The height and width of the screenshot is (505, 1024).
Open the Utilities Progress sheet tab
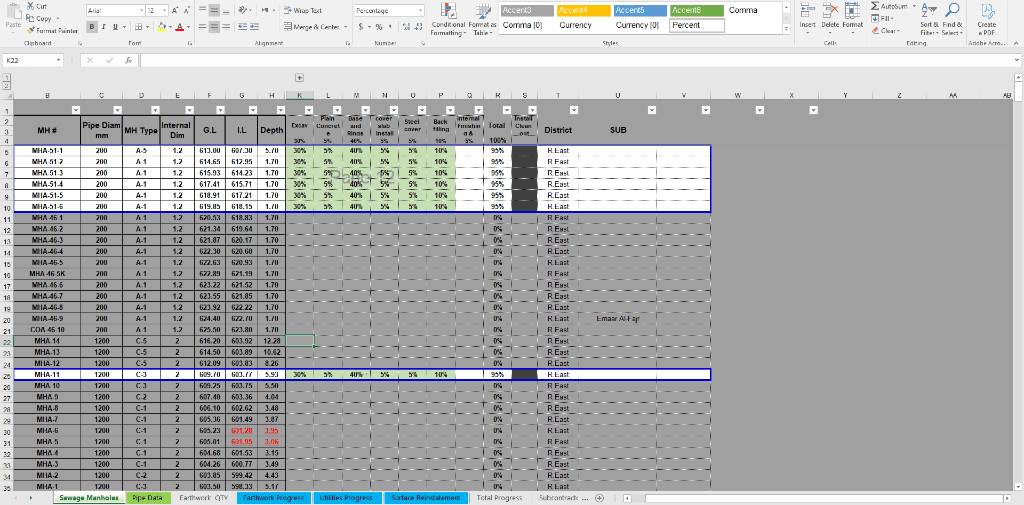point(346,497)
